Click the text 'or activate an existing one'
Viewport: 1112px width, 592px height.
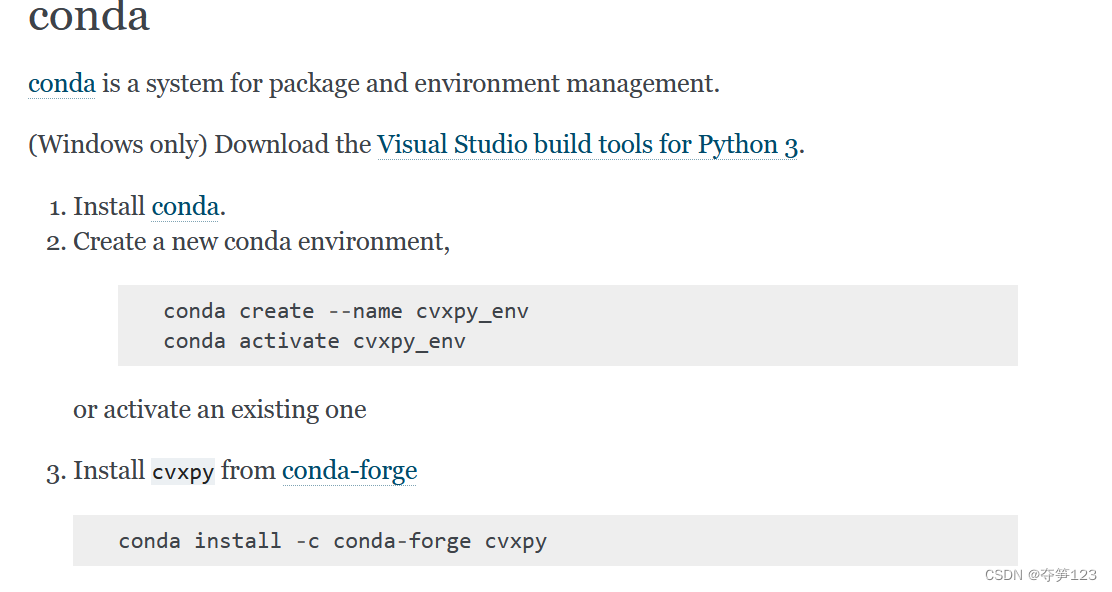(220, 410)
